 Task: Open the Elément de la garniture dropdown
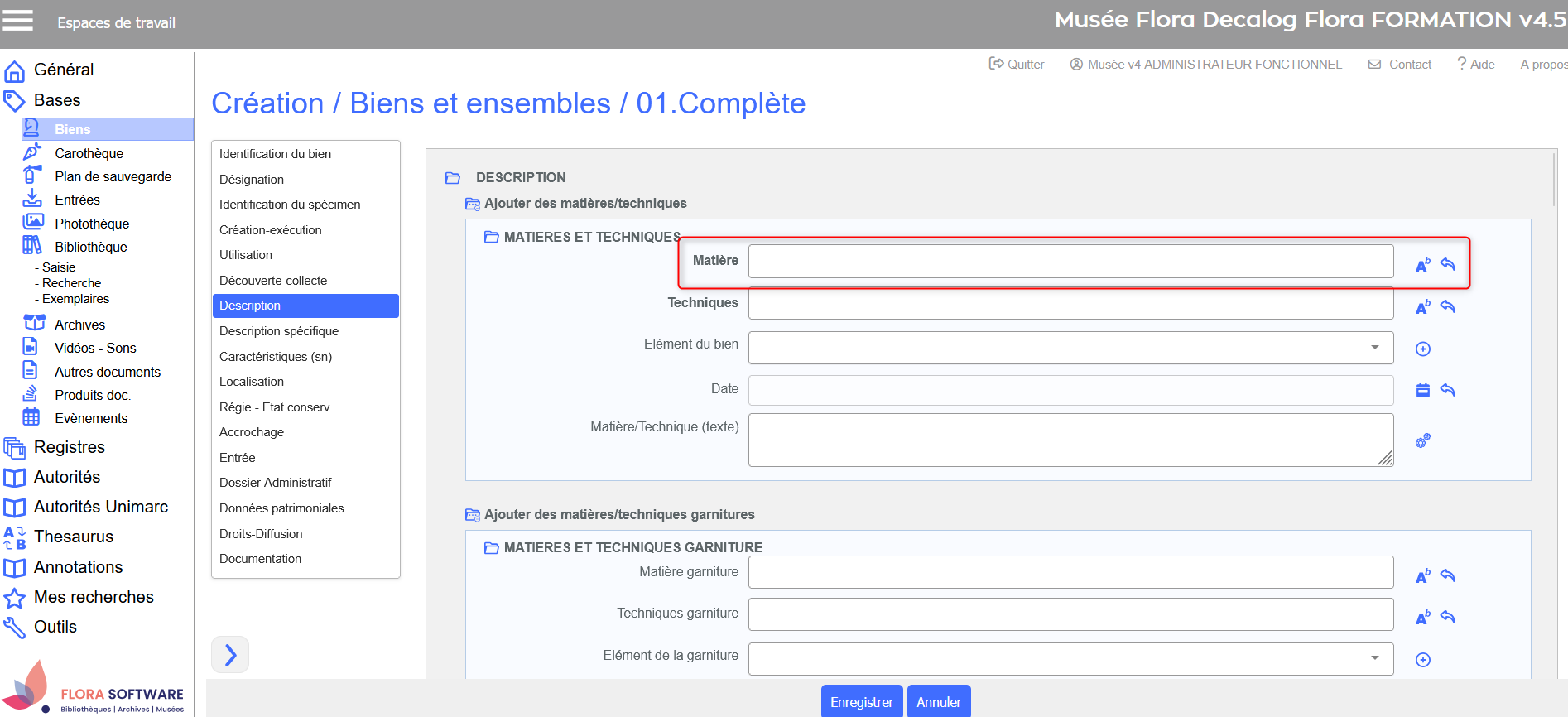[1070, 659]
